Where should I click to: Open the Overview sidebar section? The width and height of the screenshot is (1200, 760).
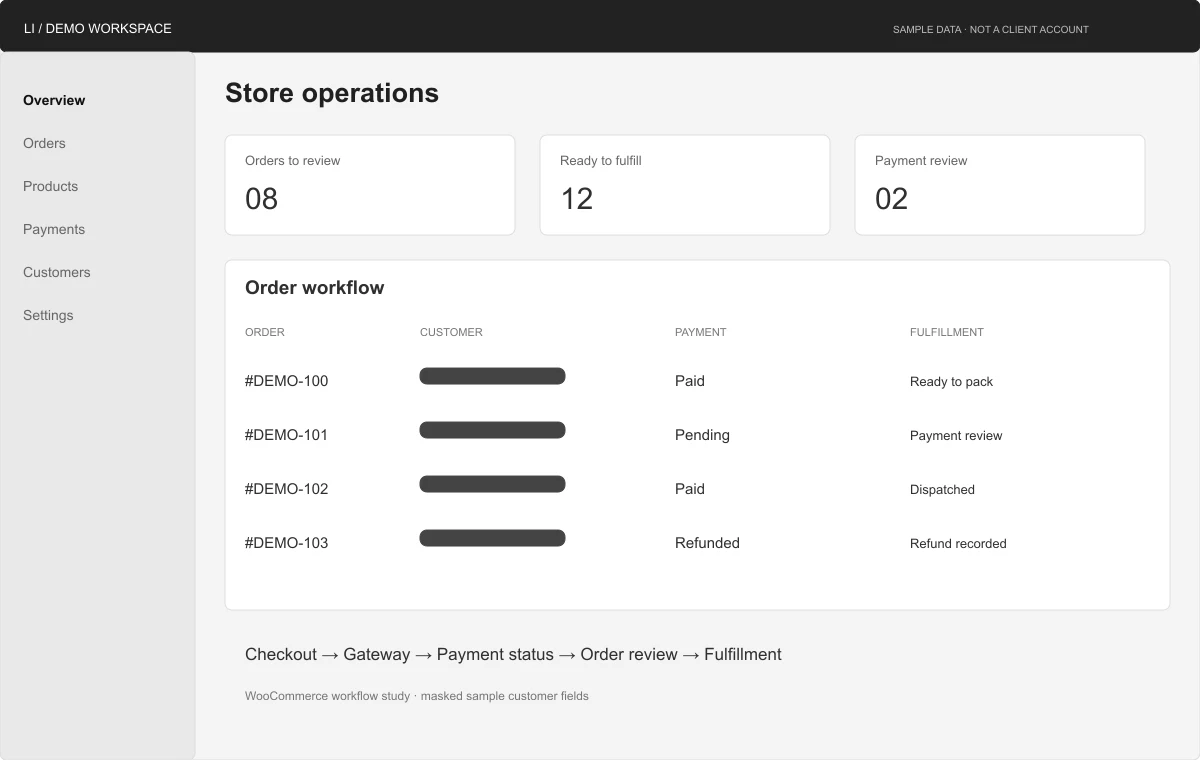tap(54, 100)
